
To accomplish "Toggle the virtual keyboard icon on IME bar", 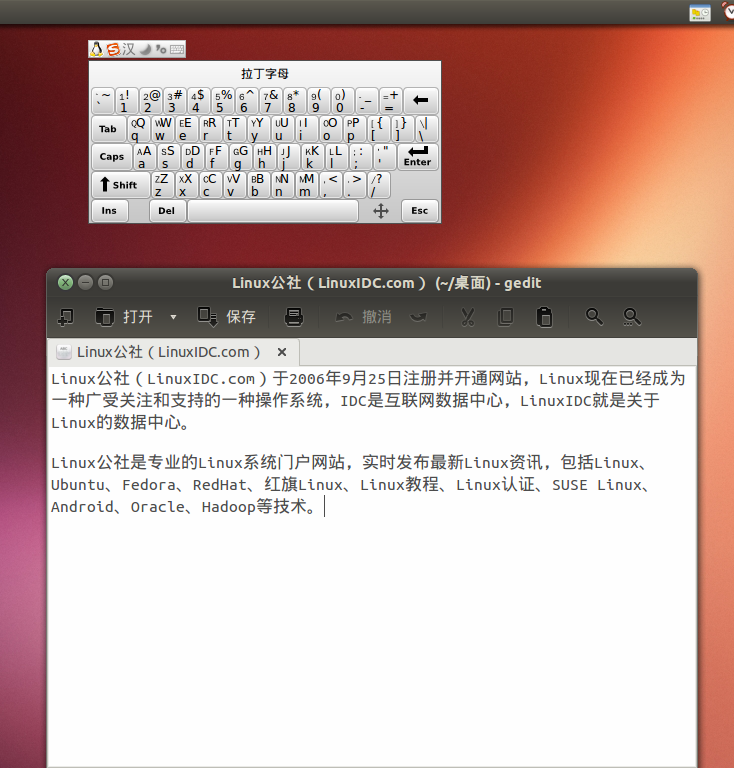I will pyautogui.click(x=177, y=49).
